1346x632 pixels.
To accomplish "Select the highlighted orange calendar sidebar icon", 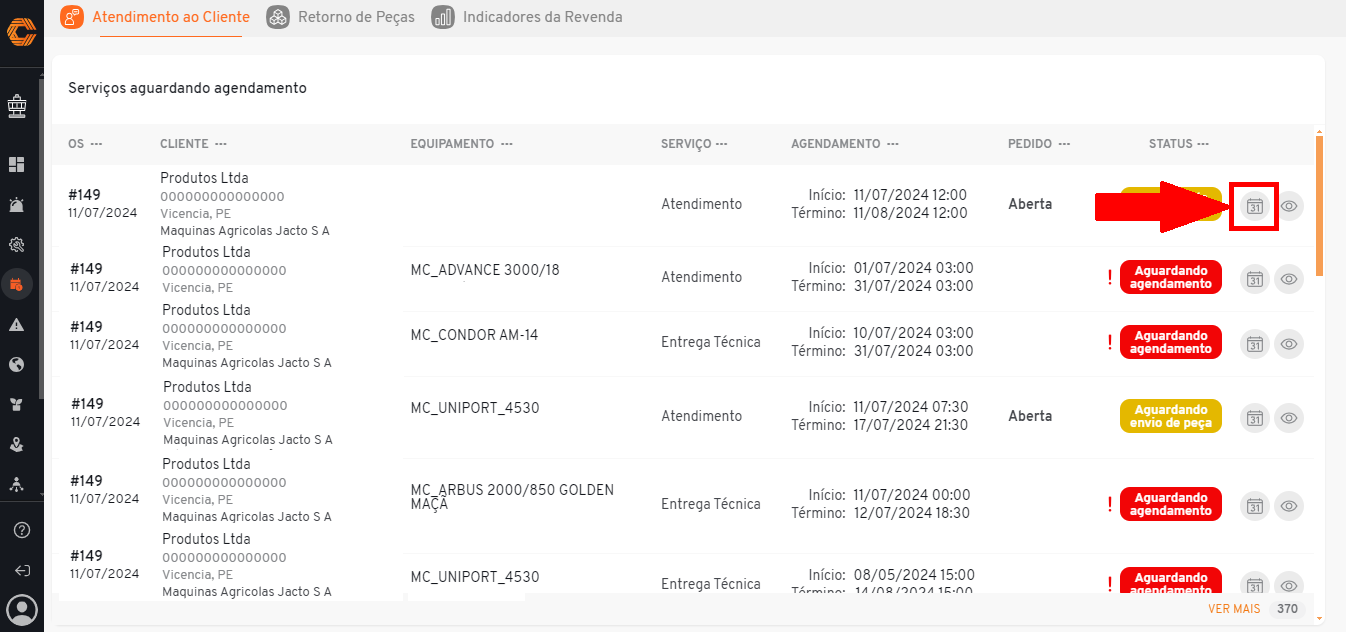I will (17, 284).
